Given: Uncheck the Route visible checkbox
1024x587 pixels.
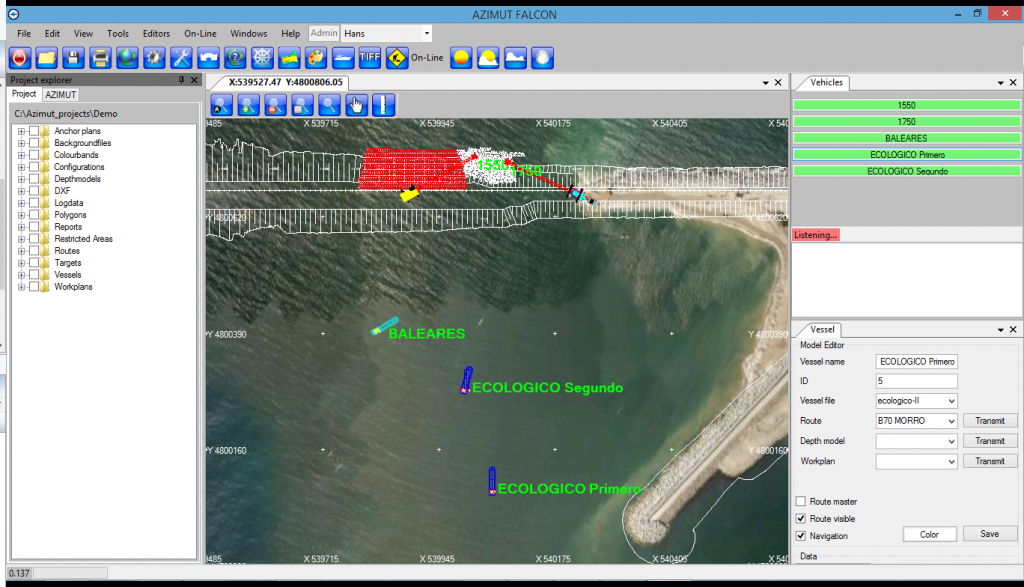Looking at the screenshot, I should click(x=801, y=519).
